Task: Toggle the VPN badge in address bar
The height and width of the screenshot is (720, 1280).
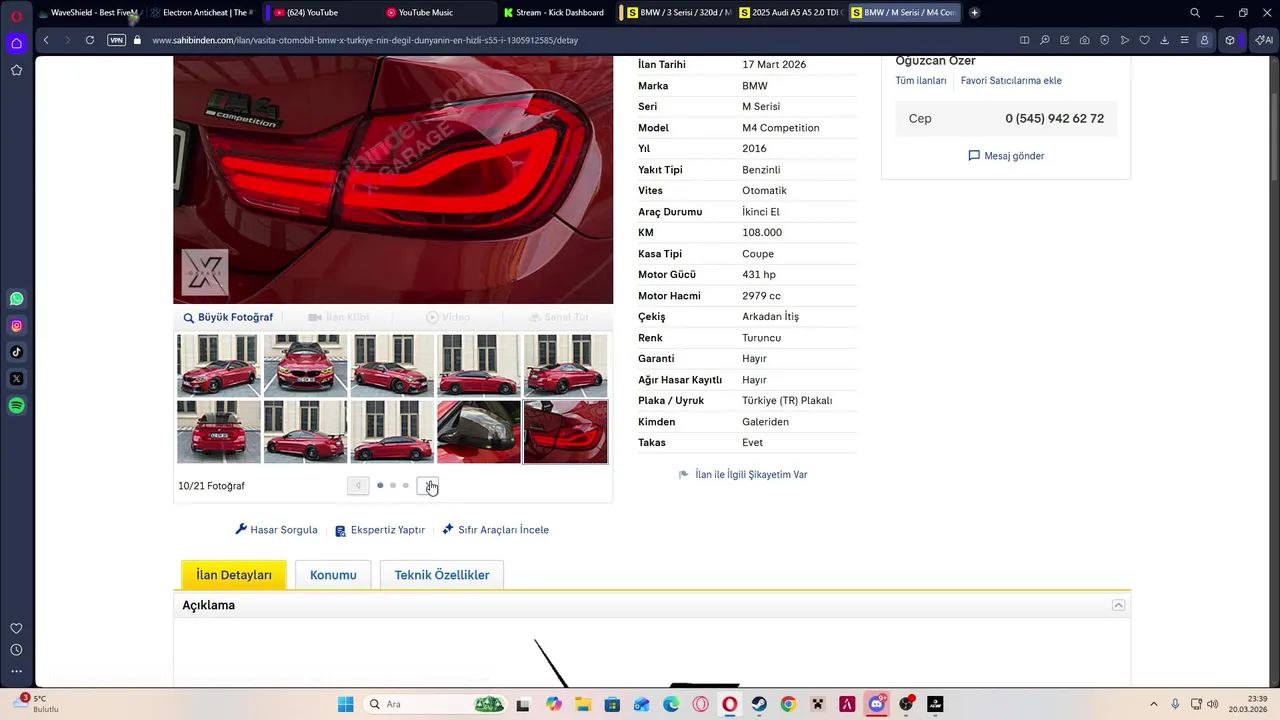Action: tap(116, 40)
